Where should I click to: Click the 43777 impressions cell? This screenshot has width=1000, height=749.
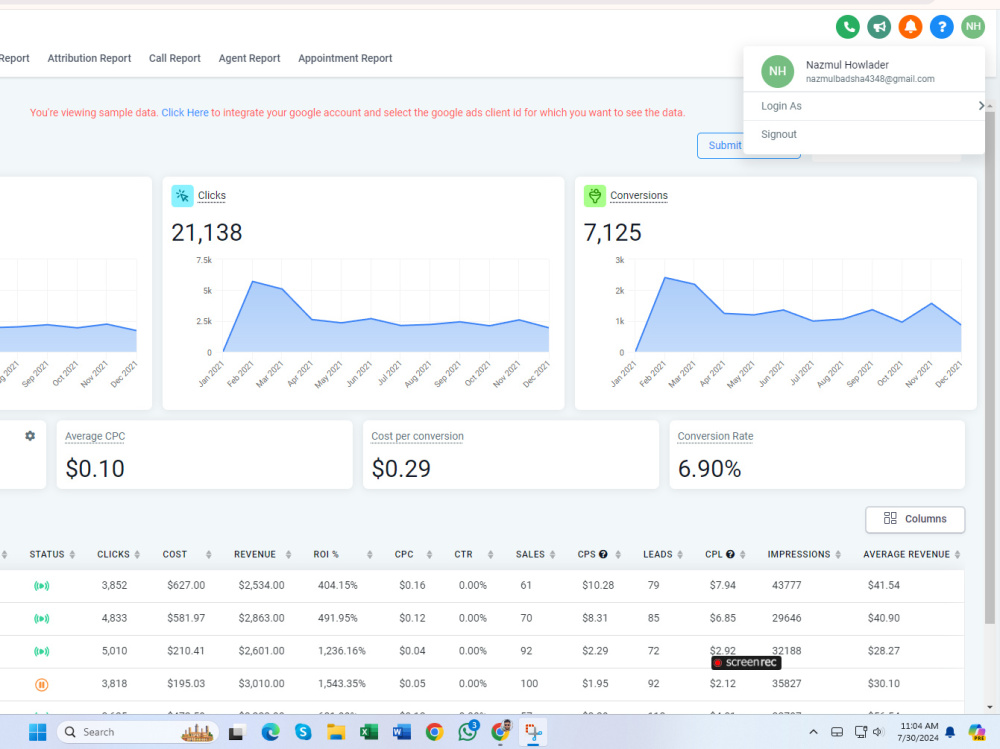(x=786, y=585)
